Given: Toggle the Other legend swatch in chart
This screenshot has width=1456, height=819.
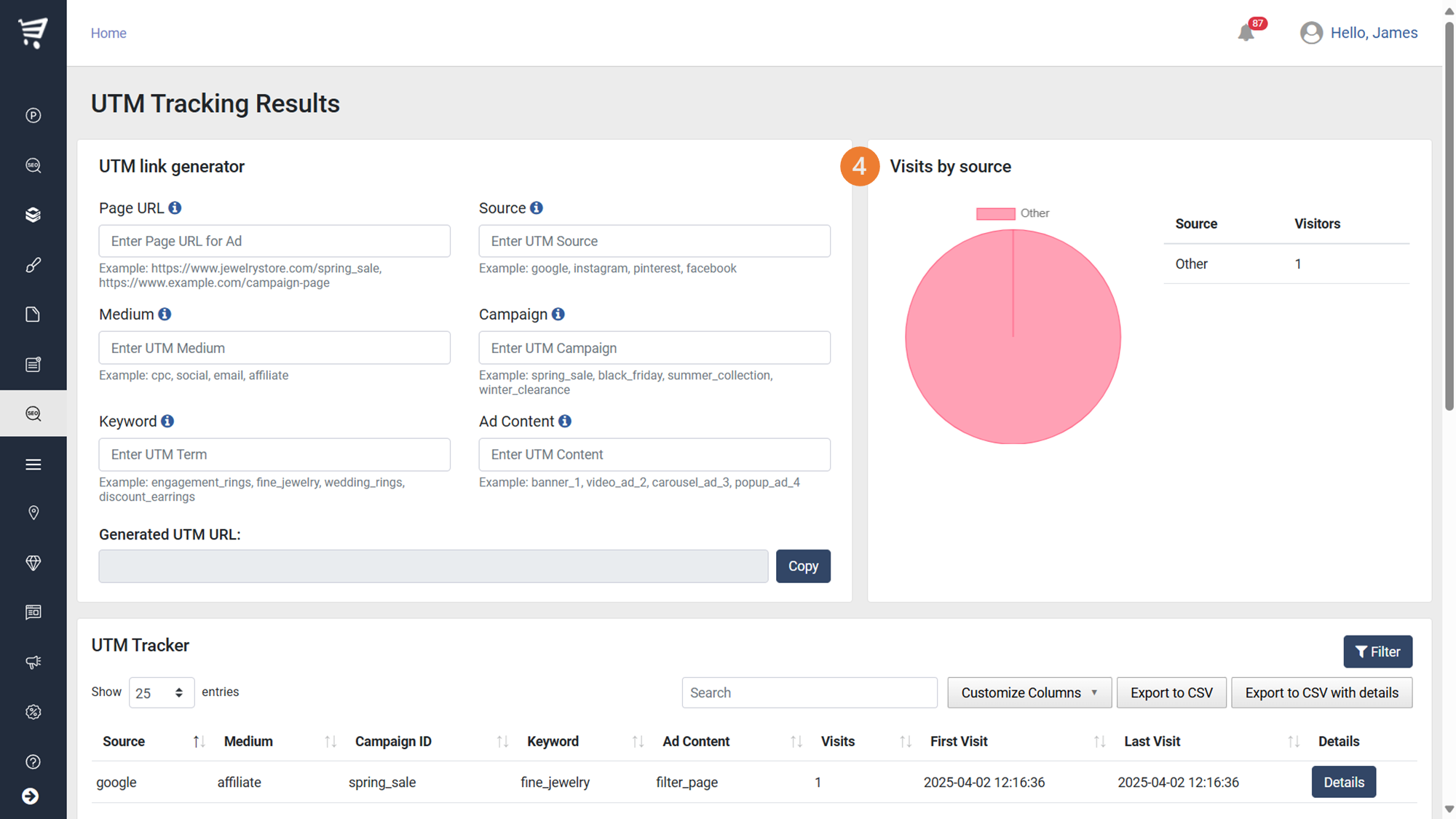Looking at the screenshot, I should point(995,213).
